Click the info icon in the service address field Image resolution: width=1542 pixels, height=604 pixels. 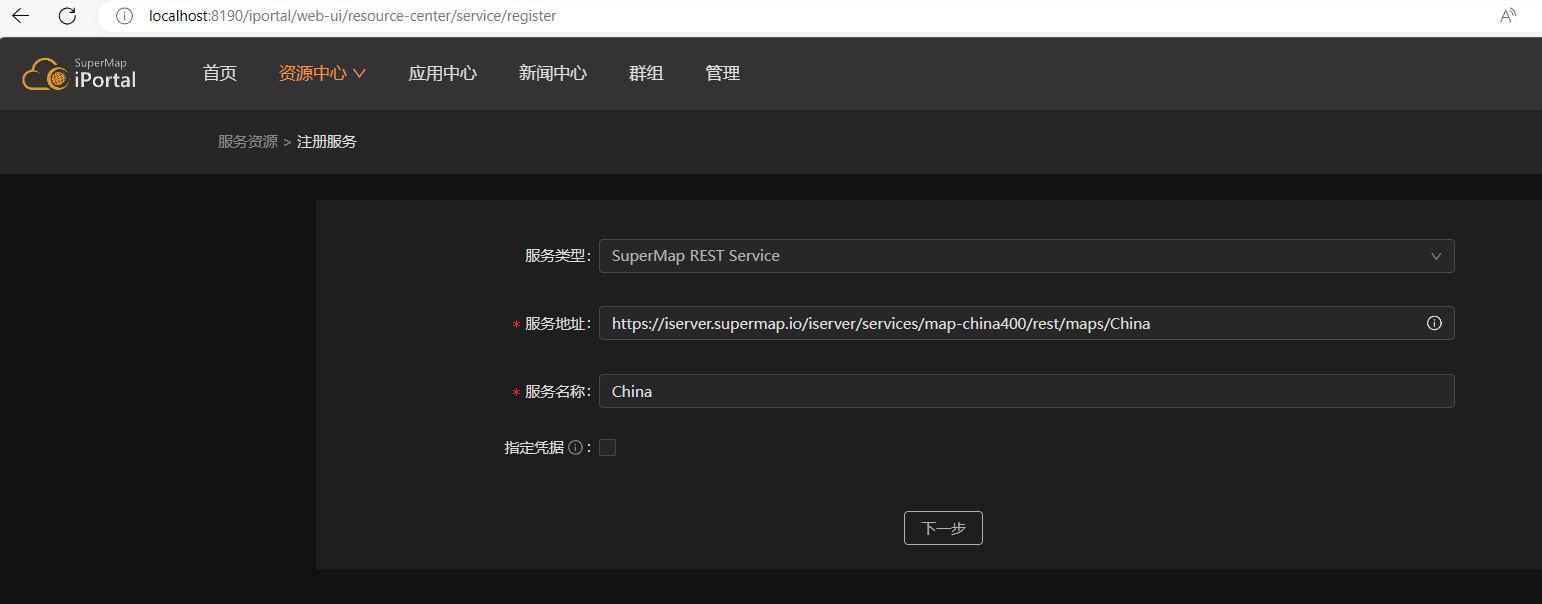[x=1434, y=322]
